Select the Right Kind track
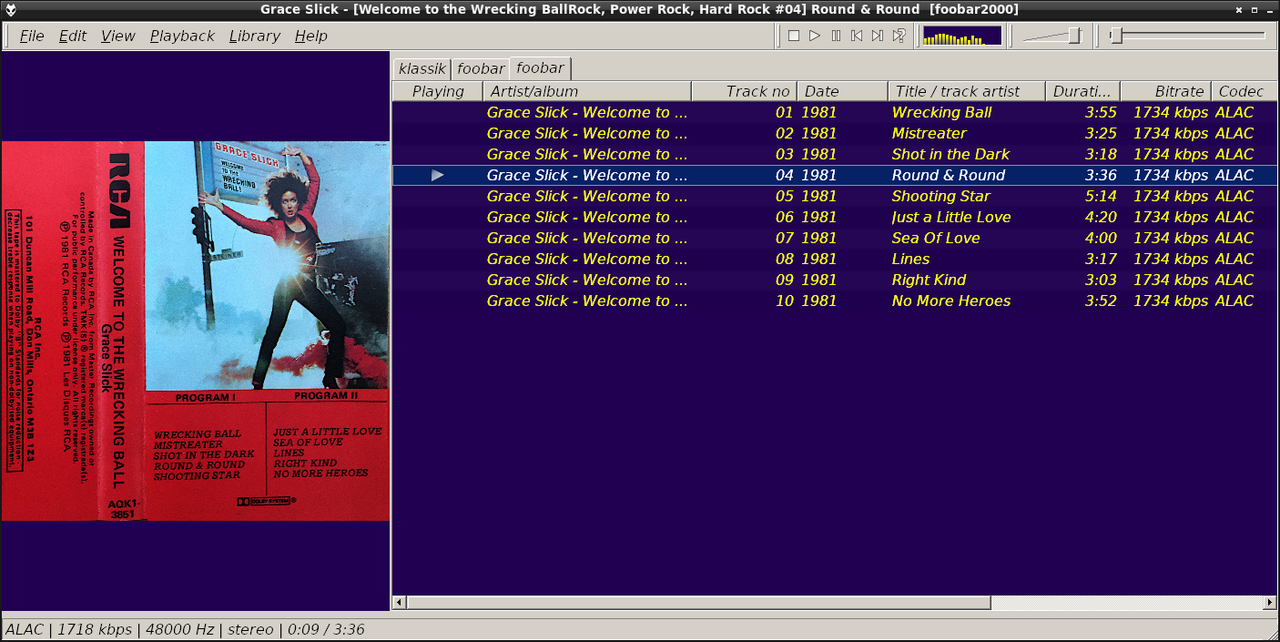This screenshot has height=642, width=1280. 834,280
